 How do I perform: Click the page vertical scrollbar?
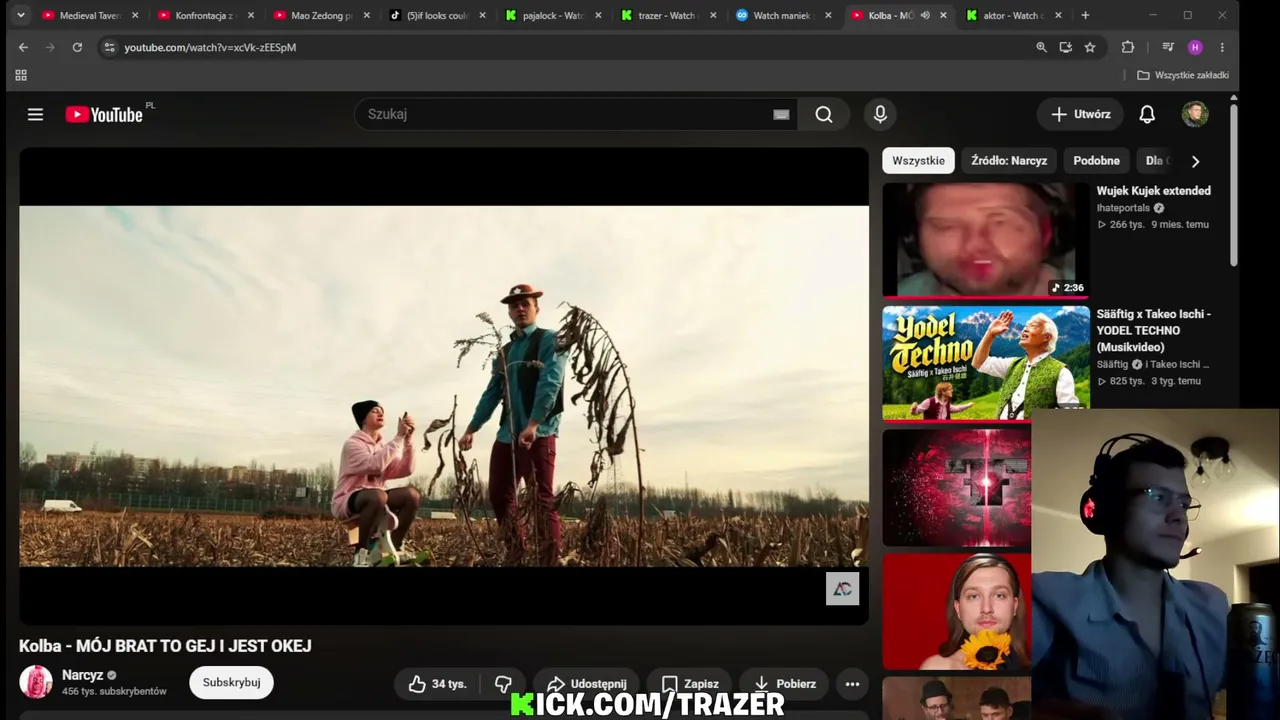[1234, 185]
